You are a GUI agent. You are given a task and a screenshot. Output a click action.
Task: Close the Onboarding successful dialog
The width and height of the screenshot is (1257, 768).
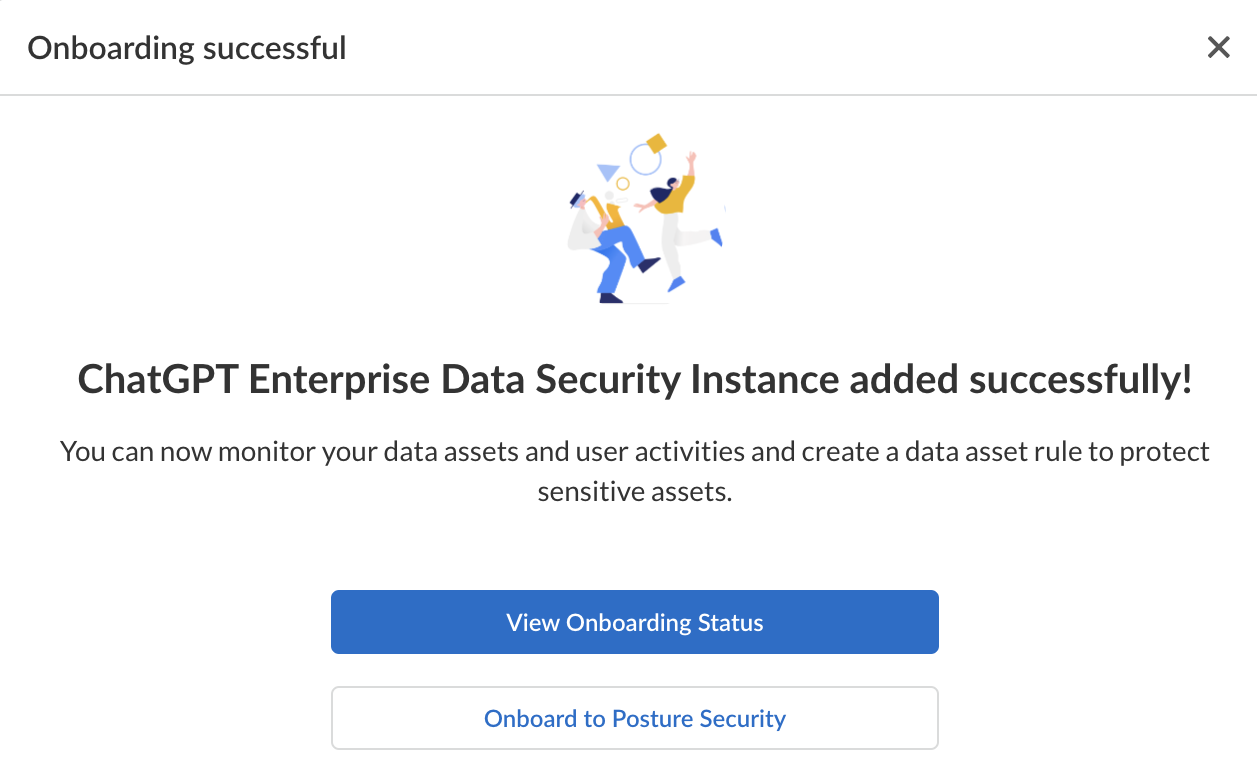1218,47
